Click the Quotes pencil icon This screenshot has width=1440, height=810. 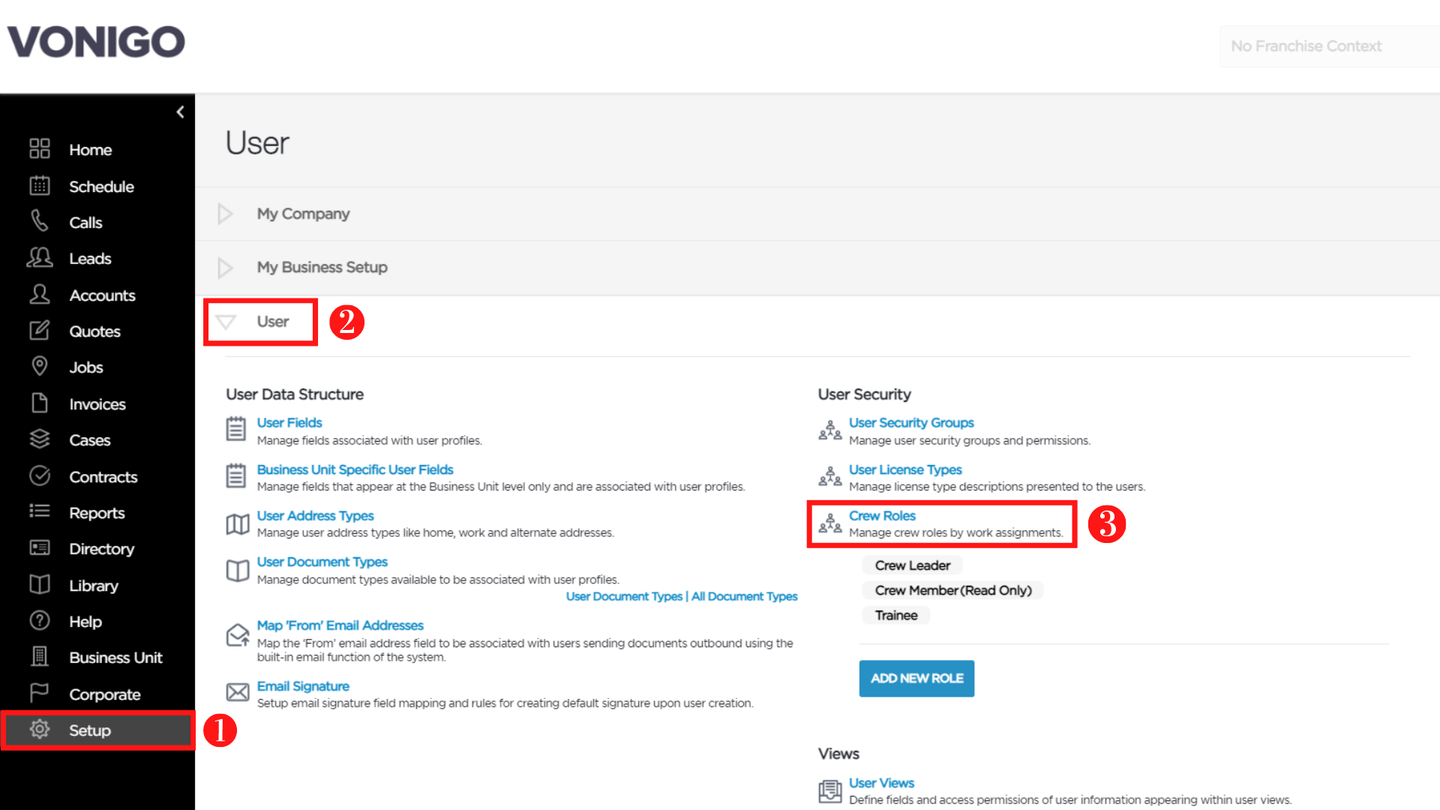coord(39,331)
